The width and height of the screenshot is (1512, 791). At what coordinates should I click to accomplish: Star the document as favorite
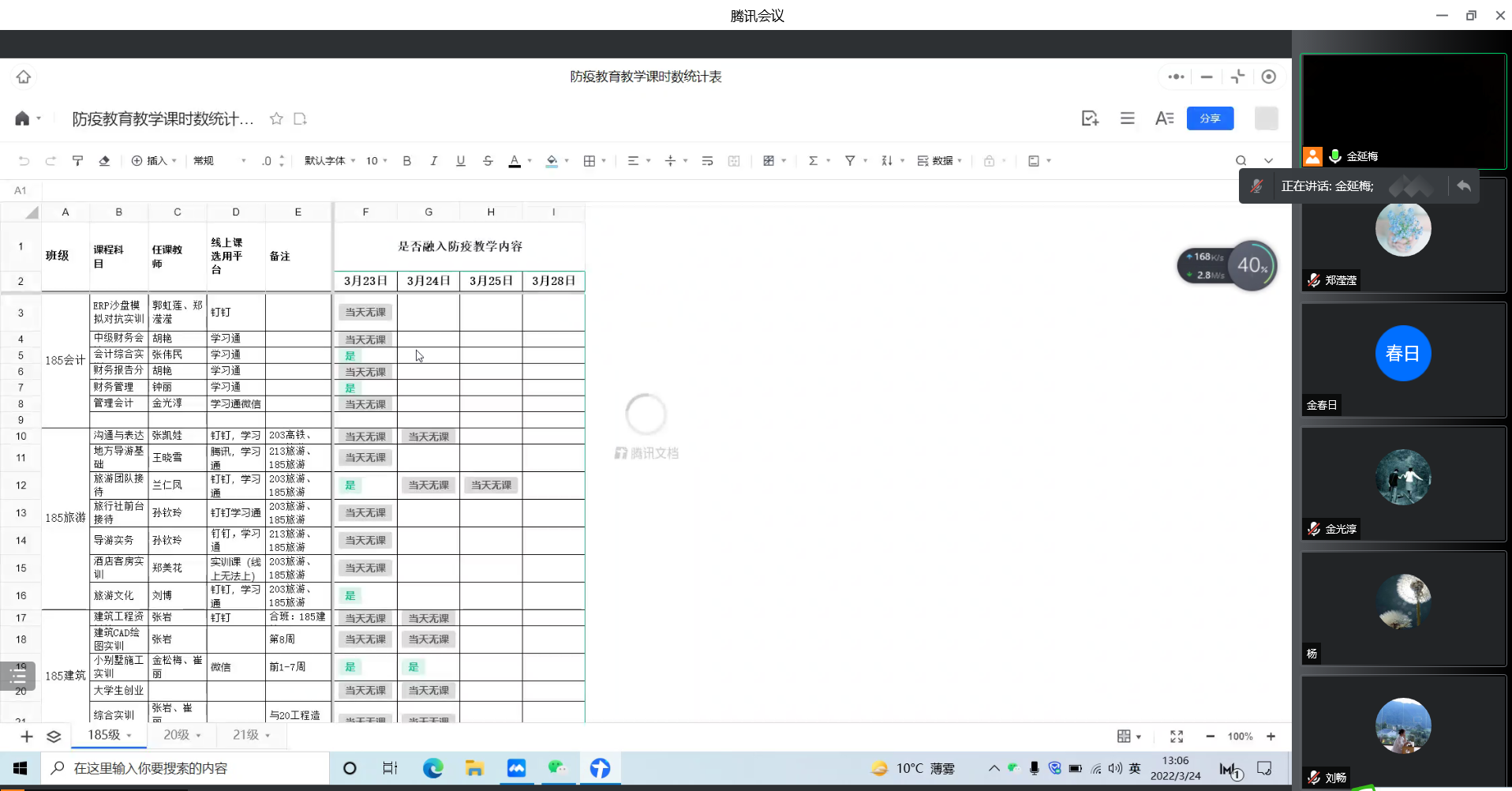pos(276,118)
